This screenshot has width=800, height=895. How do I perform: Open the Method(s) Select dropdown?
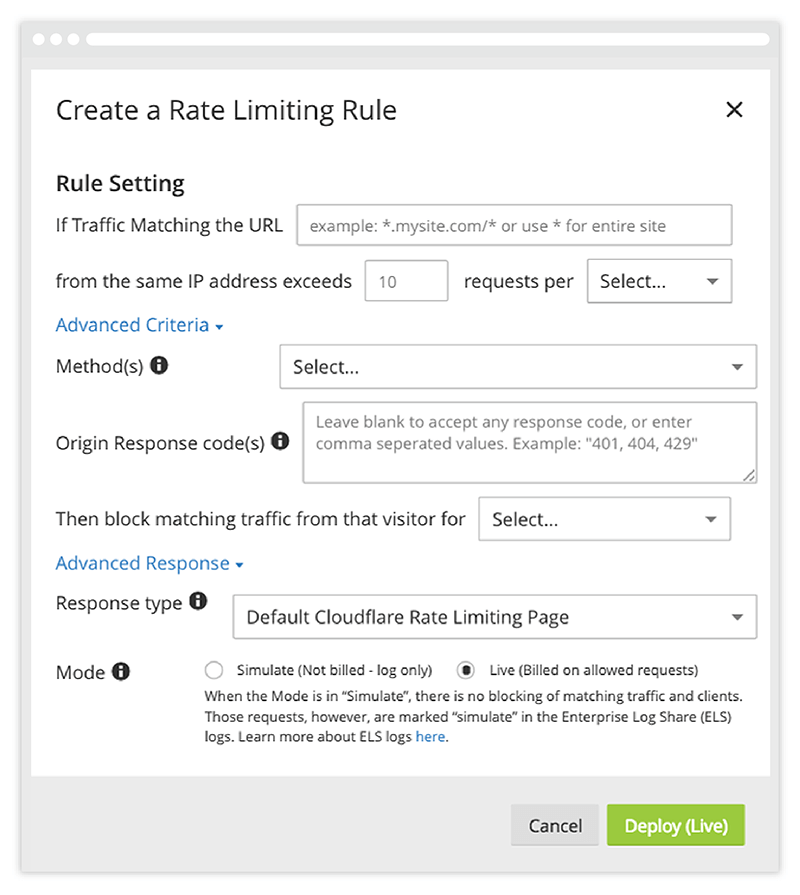pyautogui.click(x=517, y=367)
